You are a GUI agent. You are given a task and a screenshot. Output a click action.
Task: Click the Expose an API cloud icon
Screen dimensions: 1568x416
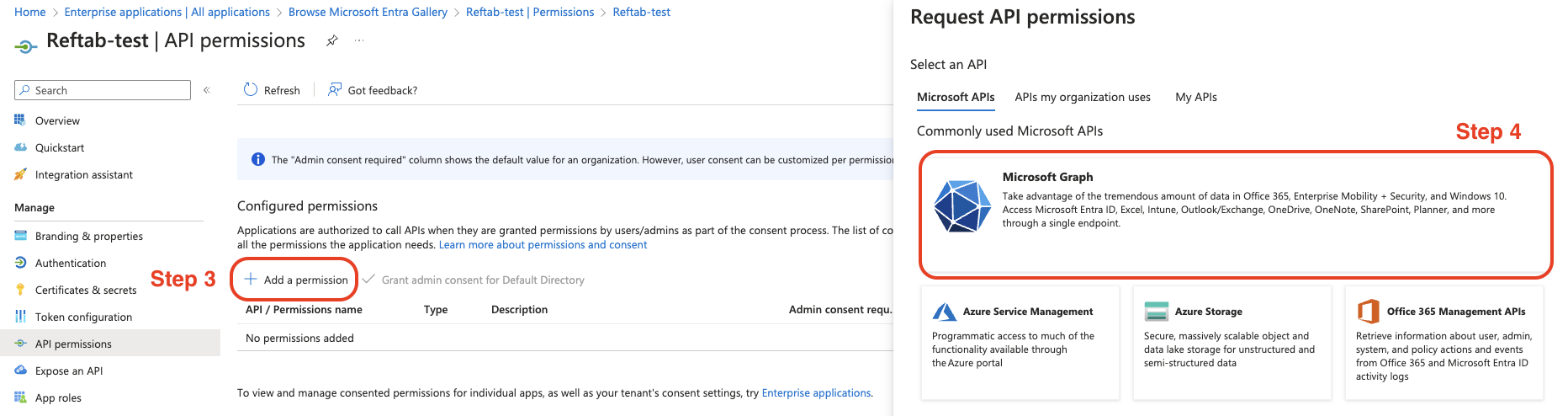[x=20, y=371]
